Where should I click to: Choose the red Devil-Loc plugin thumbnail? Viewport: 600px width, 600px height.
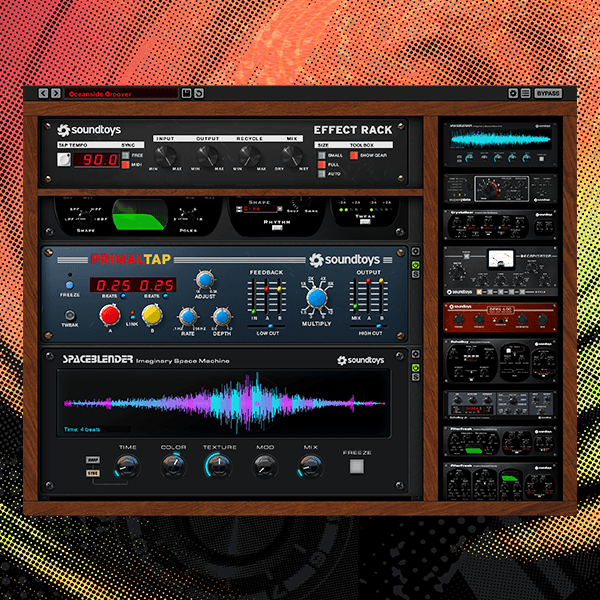[x=499, y=318]
